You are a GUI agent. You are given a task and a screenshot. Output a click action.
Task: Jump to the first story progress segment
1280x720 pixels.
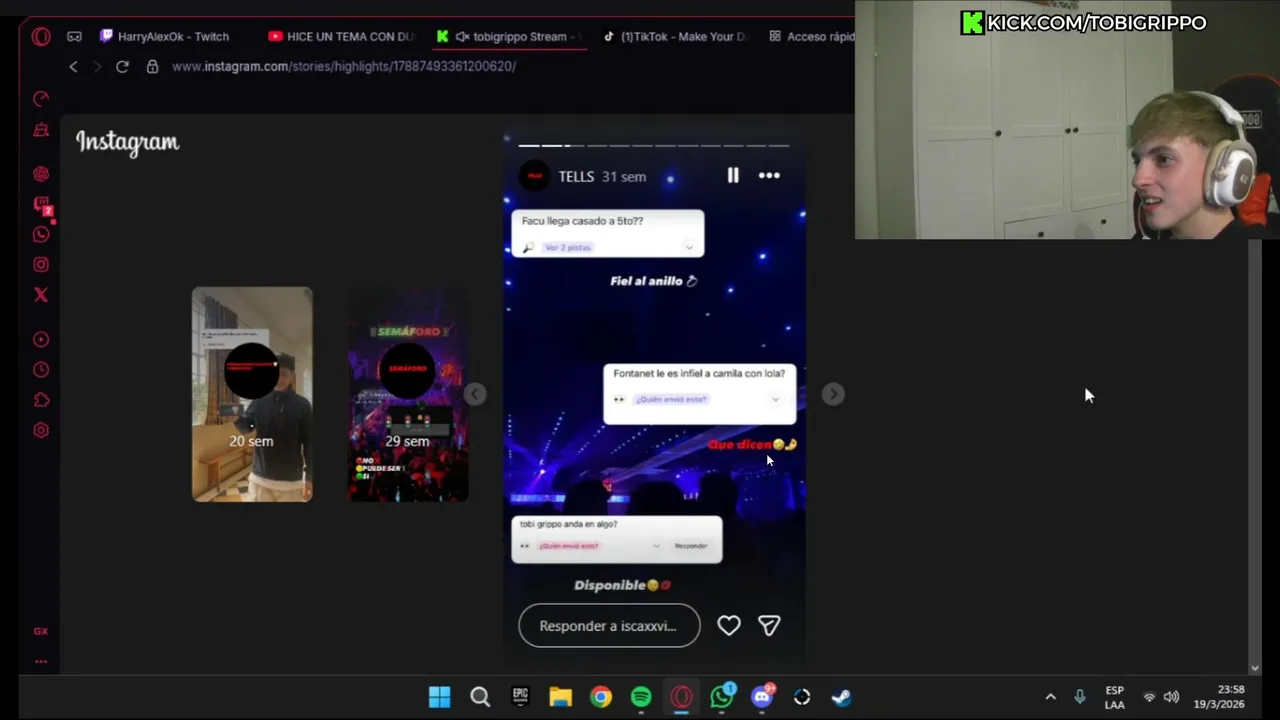528,145
